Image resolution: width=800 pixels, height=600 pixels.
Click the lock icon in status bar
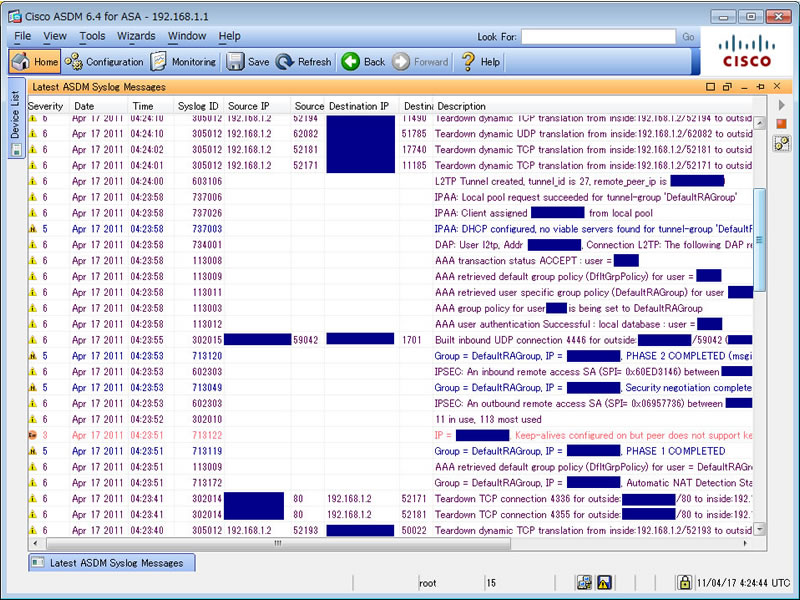coord(685,582)
